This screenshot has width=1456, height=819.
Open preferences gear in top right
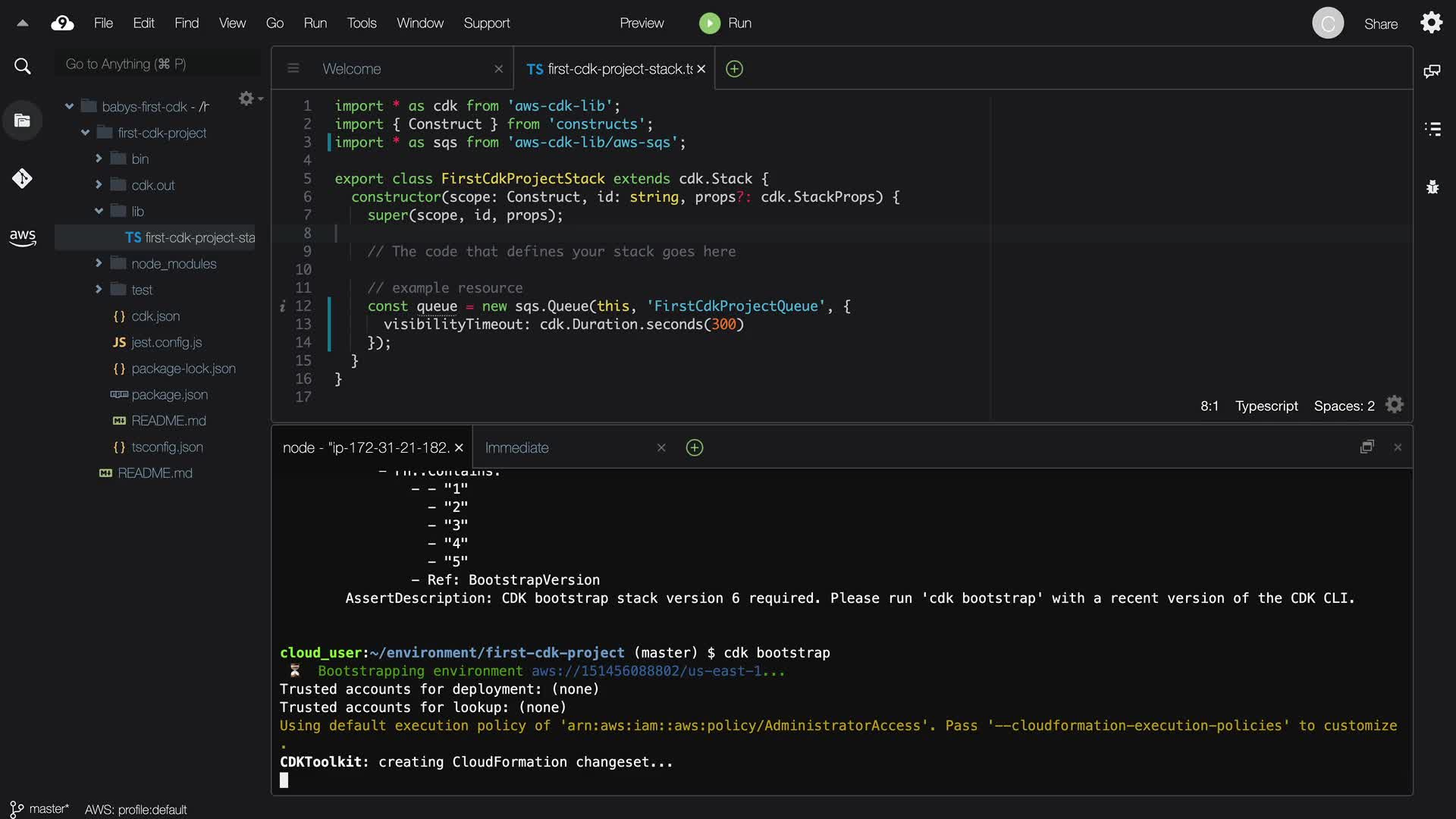tap(1431, 23)
